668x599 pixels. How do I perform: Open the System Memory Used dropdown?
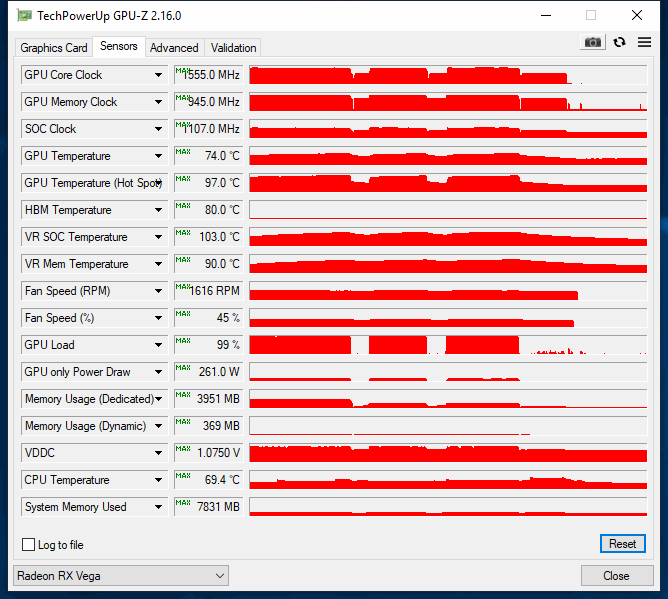click(158, 507)
